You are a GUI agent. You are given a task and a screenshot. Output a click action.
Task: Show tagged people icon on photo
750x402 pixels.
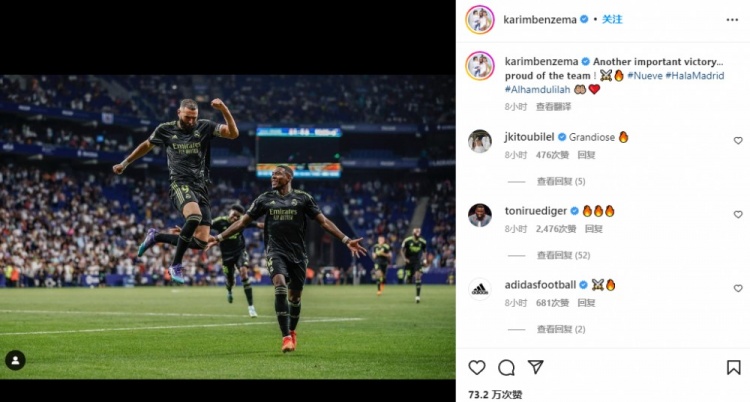coord(15,360)
